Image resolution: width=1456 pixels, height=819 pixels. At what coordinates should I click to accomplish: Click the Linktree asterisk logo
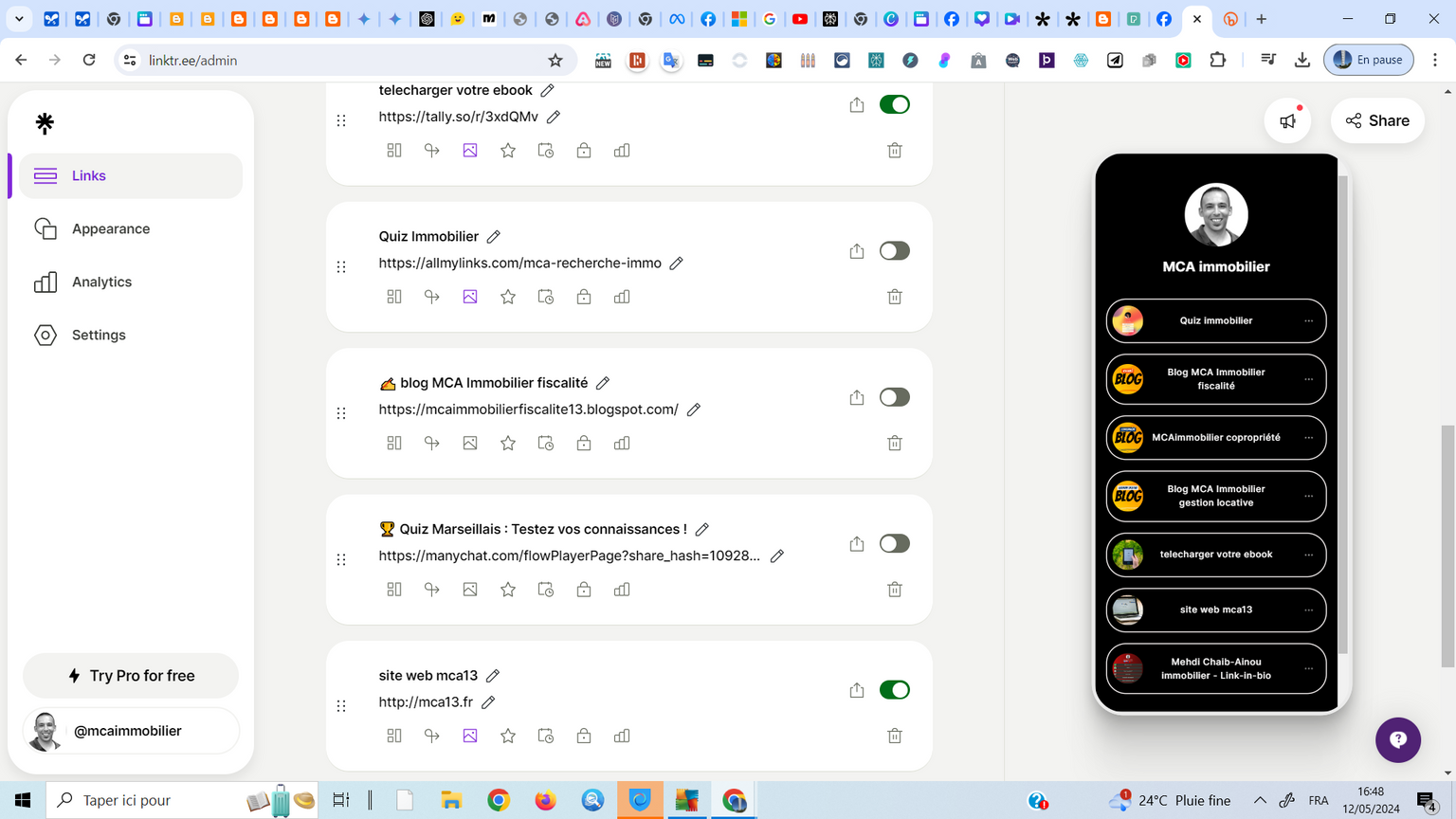click(x=45, y=123)
